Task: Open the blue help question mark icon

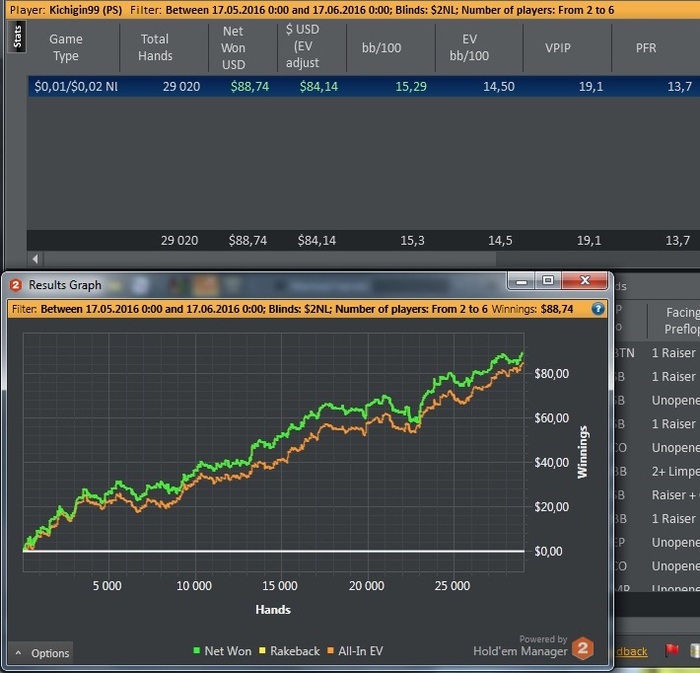Action: [597, 309]
